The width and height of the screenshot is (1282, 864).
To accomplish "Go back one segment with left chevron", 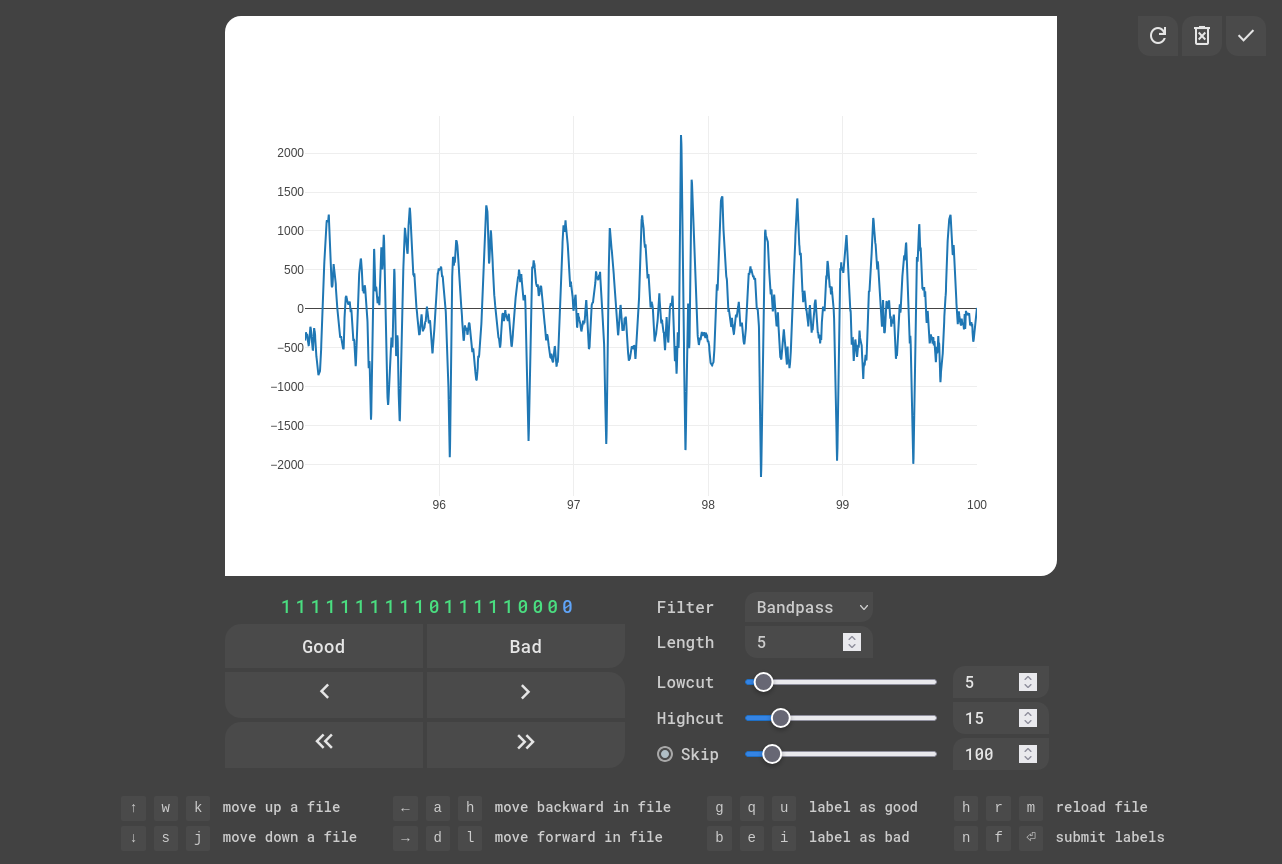I will tap(324, 692).
